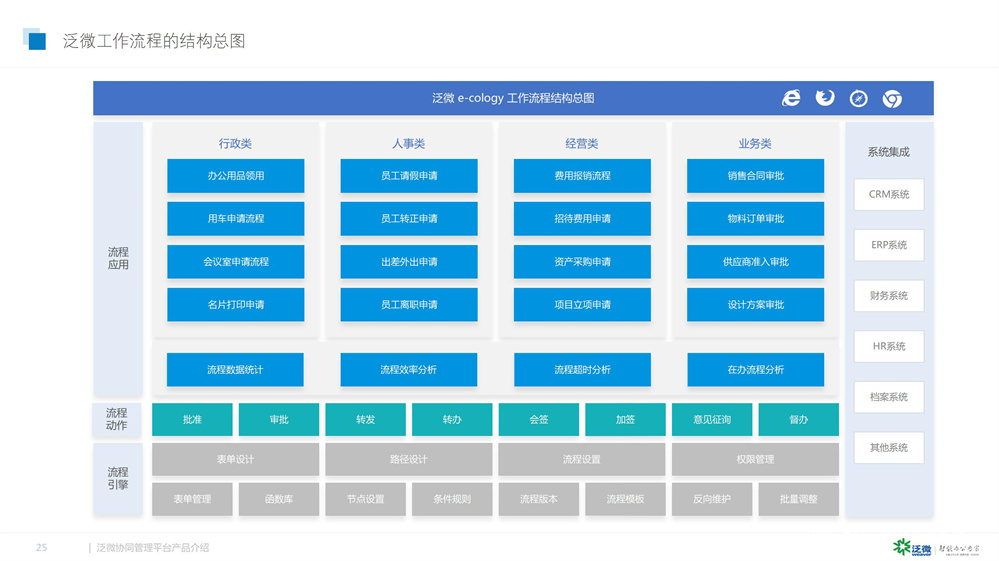999x561 pixels.
Task: Open the 项目立项申请 box
Action: 582,304
